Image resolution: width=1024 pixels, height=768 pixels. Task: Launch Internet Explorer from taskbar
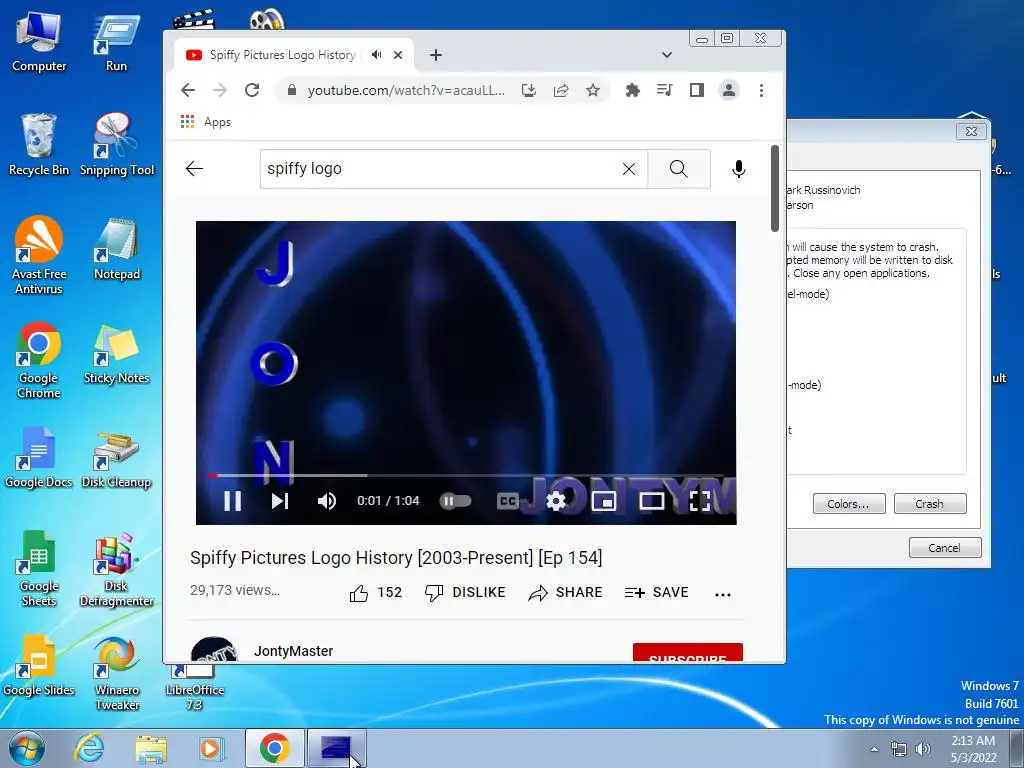coord(89,748)
